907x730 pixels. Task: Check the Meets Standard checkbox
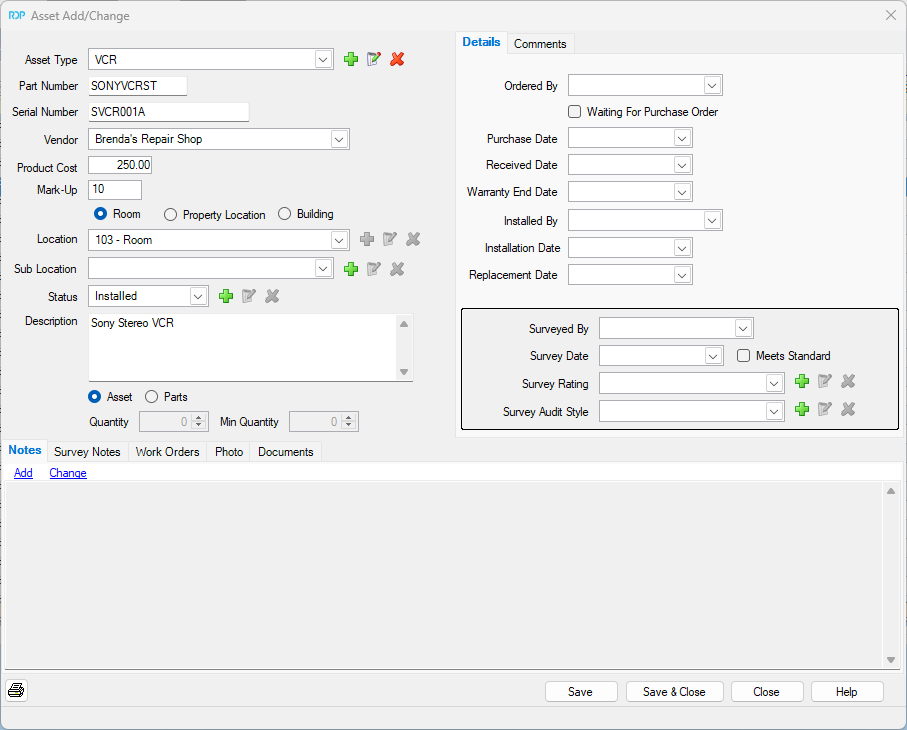[743, 356]
